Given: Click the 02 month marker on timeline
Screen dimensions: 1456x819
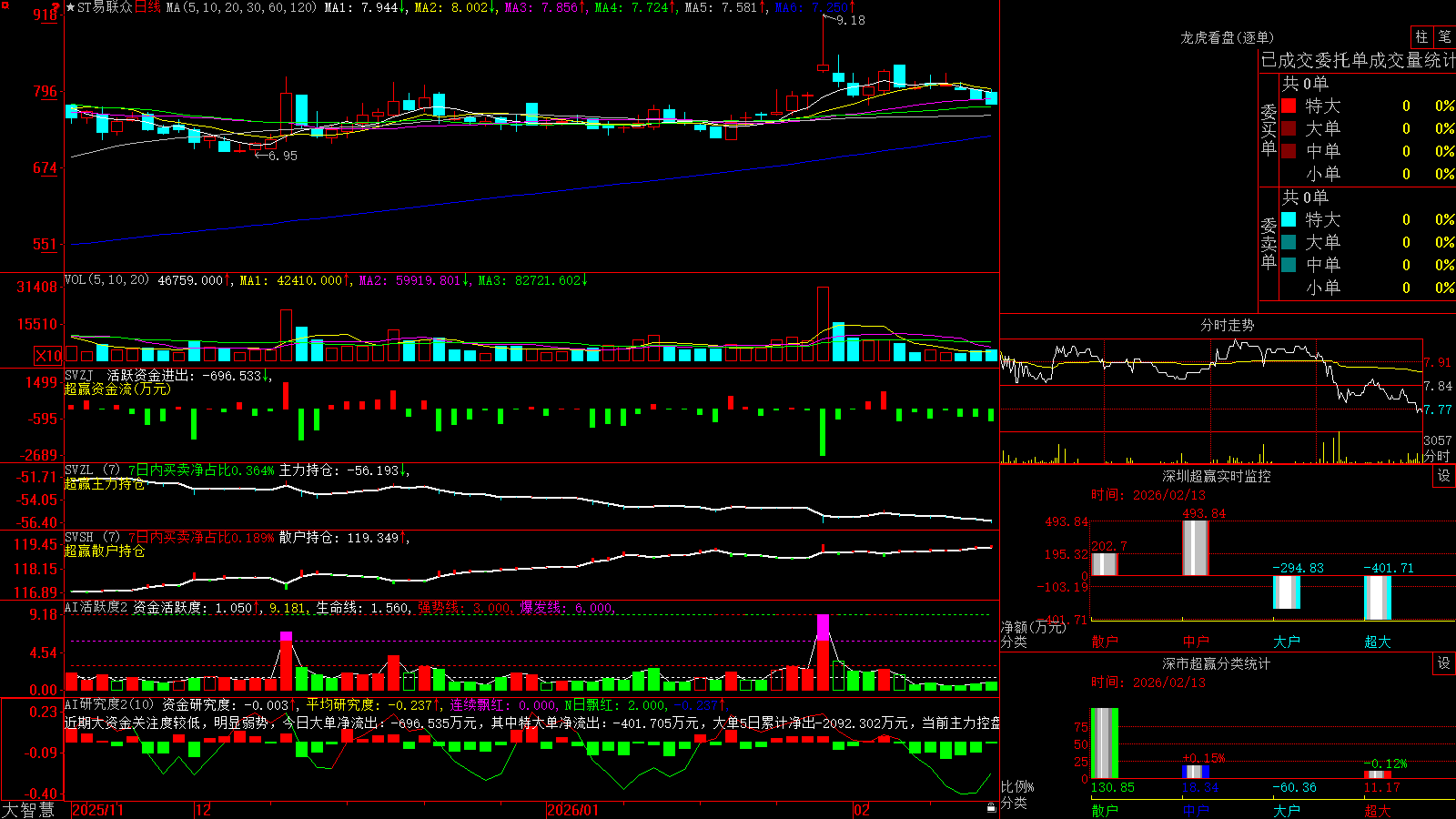Looking at the screenshot, I should pos(862,810).
